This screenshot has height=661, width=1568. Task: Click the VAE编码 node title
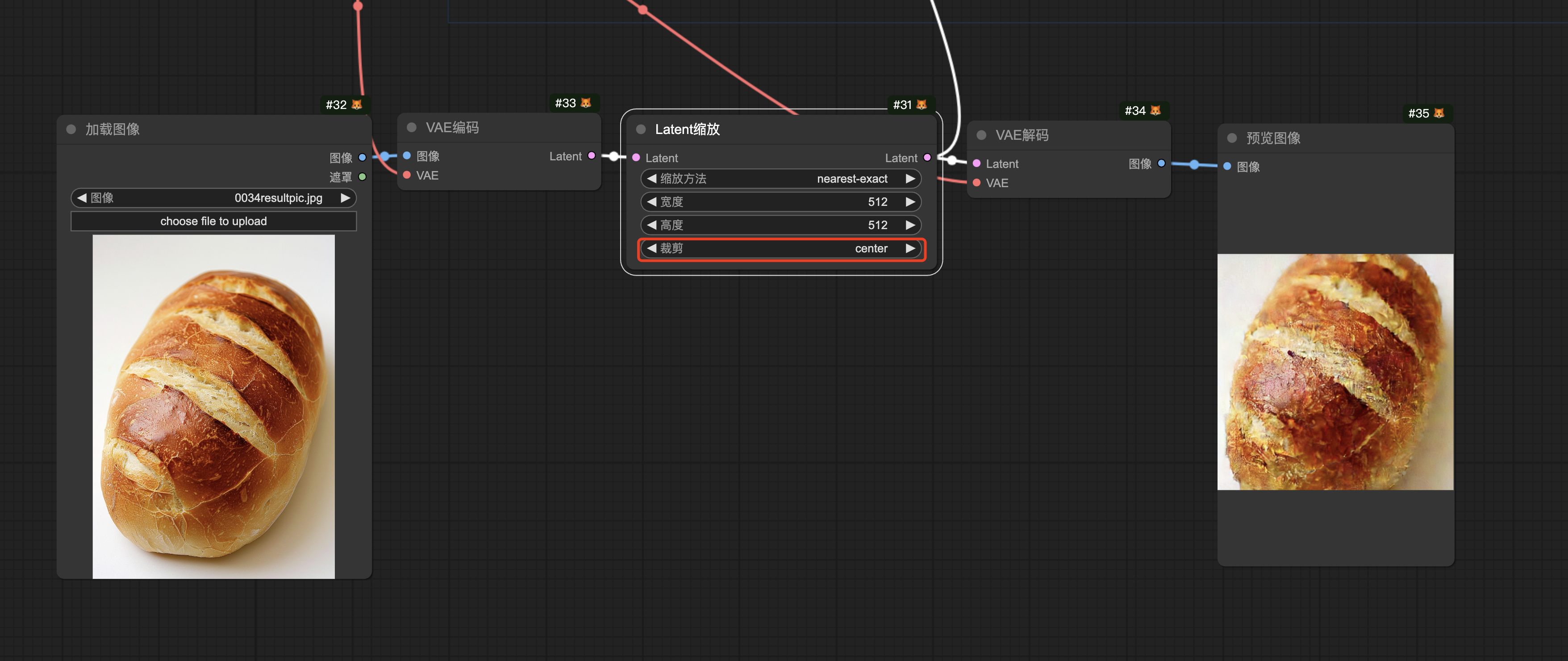pyautogui.click(x=452, y=127)
